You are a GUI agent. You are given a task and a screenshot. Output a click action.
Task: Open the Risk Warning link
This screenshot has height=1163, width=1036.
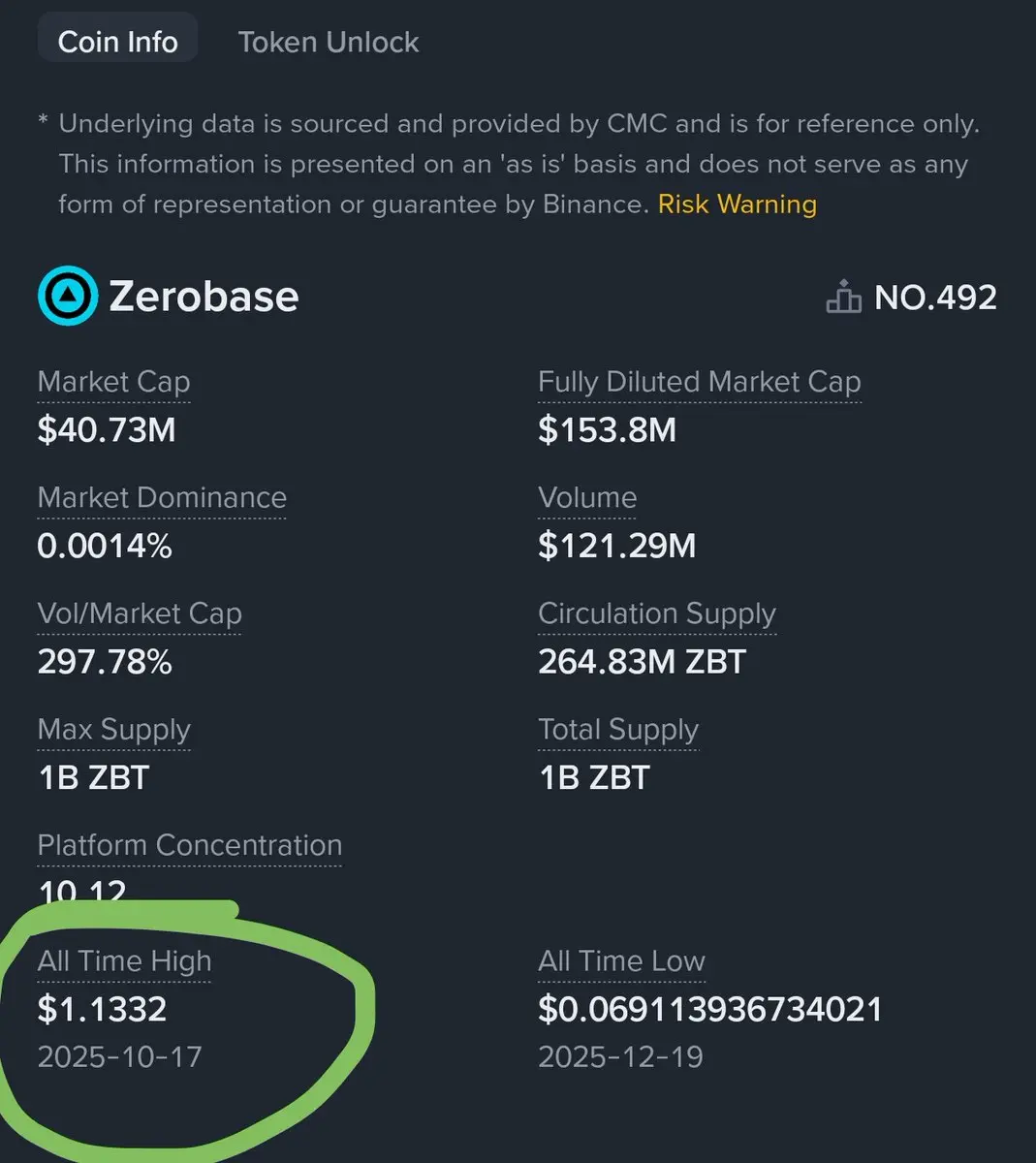coord(737,204)
